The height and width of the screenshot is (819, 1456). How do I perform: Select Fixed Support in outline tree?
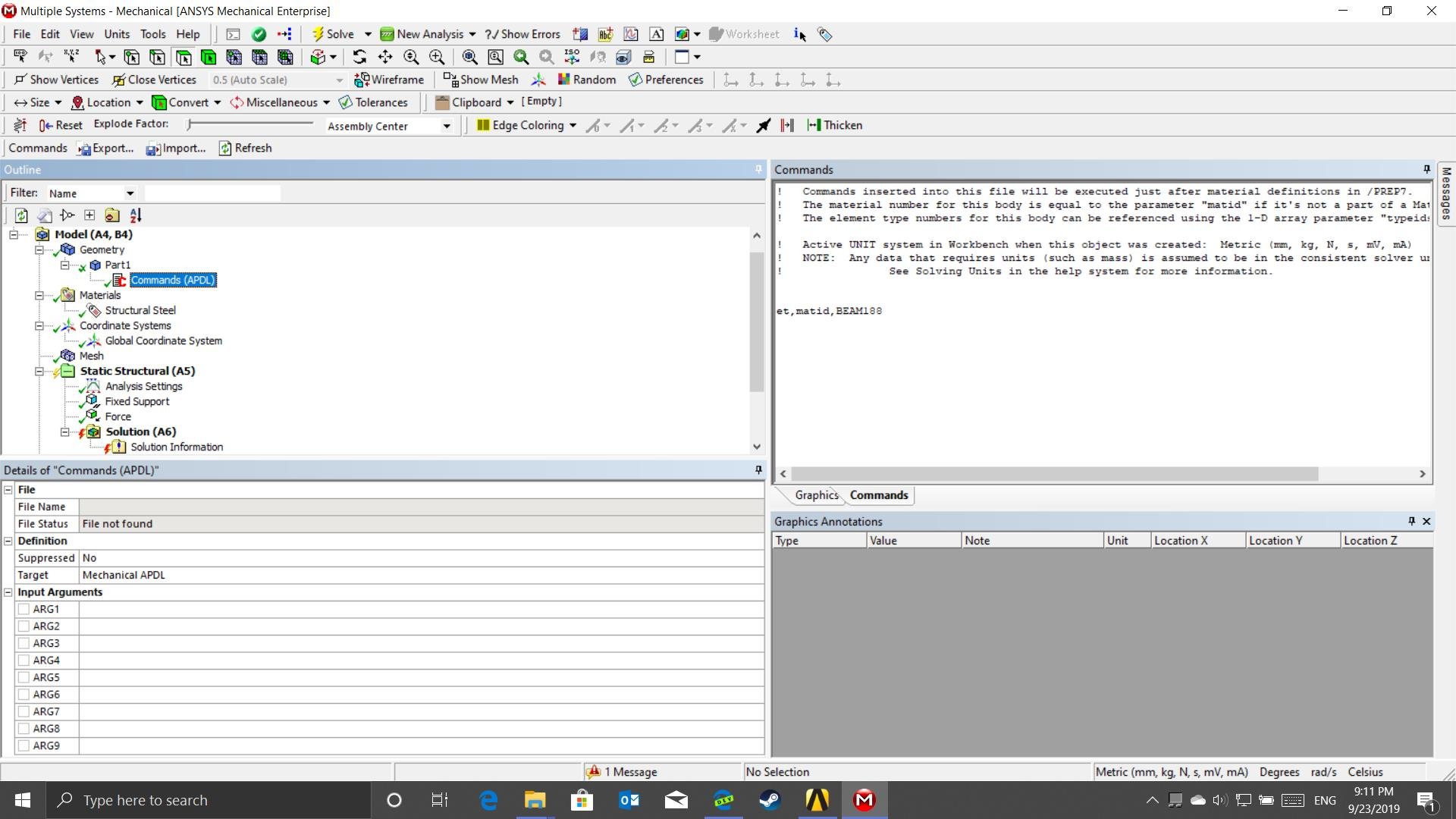tap(136, 401)
